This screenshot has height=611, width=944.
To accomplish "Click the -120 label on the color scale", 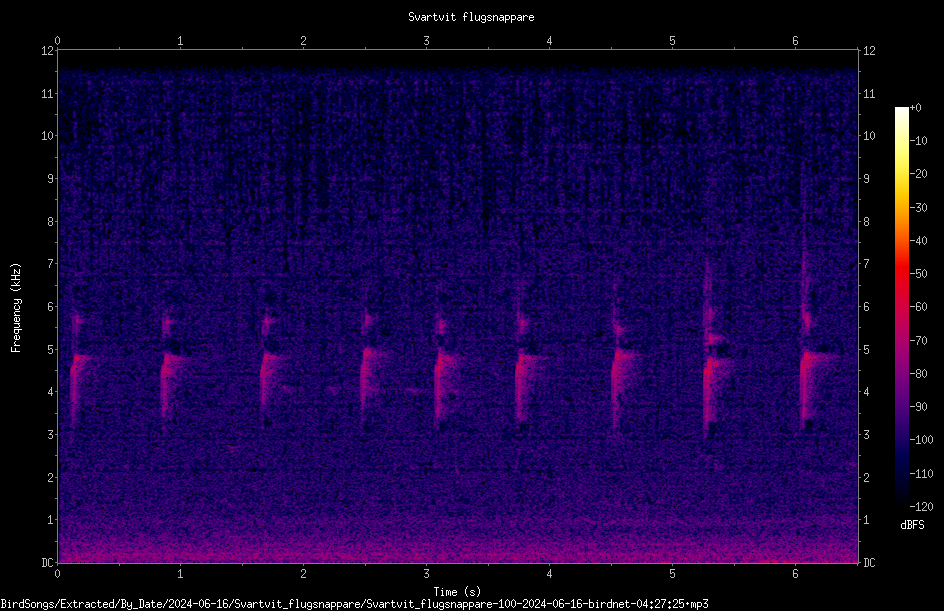I will click(x=921, y=506).
